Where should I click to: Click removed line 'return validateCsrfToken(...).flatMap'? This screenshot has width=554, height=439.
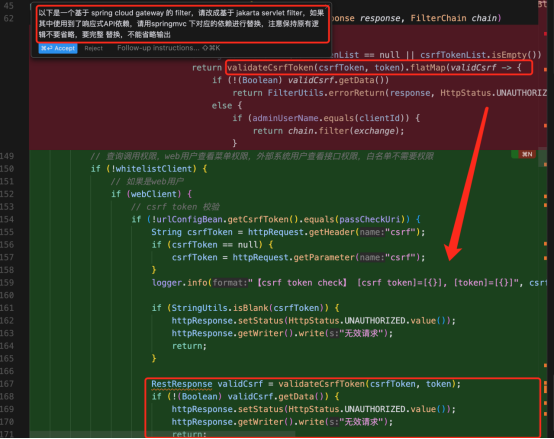tap(357, 67)
